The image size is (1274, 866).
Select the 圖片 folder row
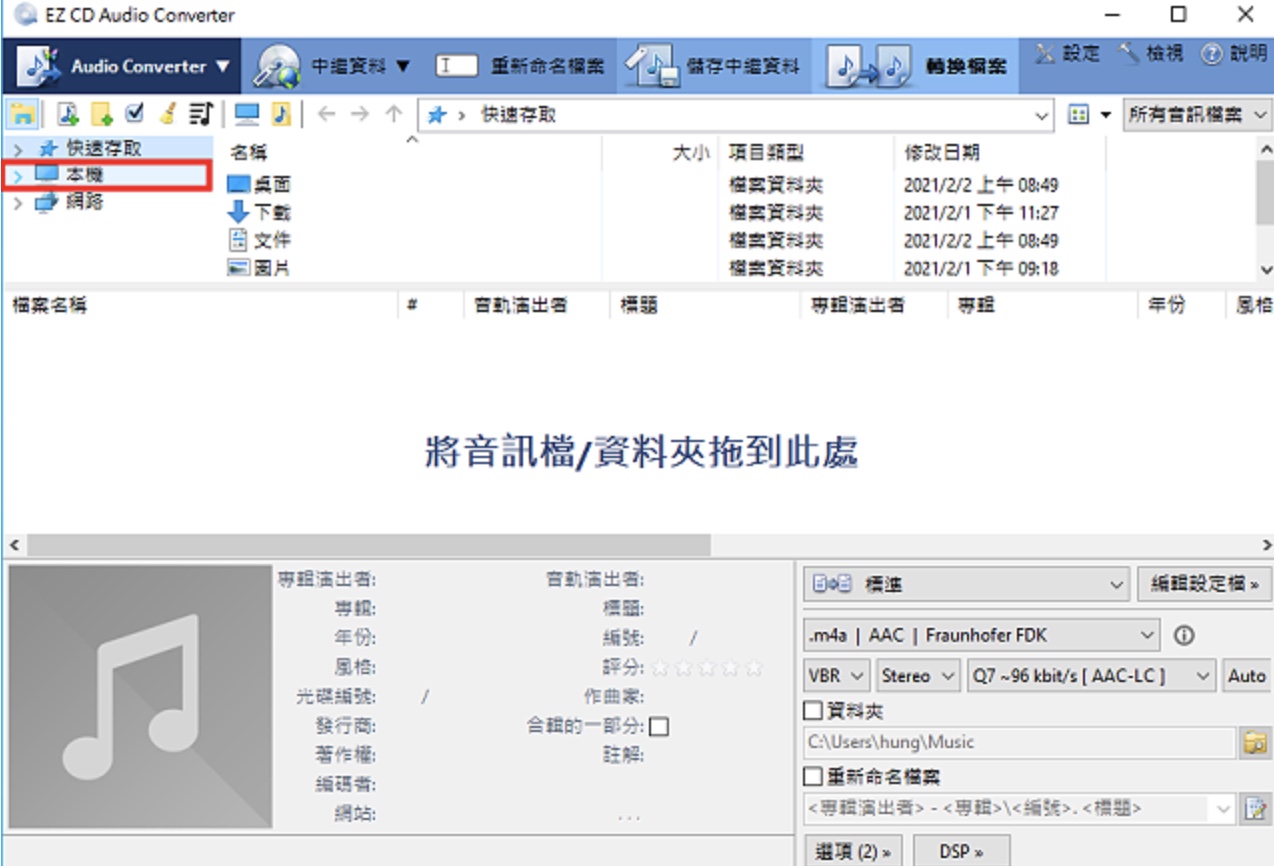(x=260, y=268)
